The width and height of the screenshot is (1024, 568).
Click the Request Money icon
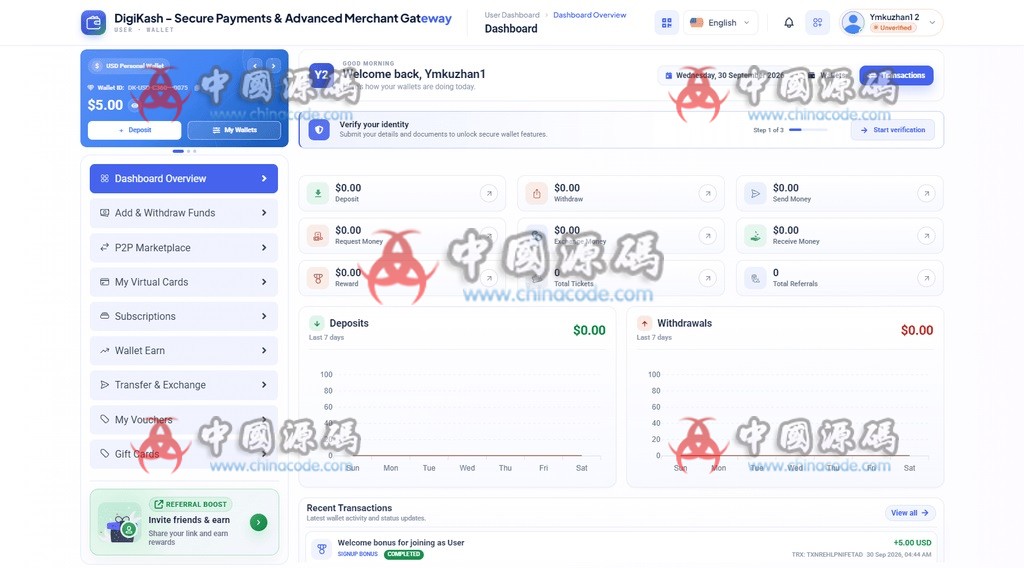(x=318, y=236)
